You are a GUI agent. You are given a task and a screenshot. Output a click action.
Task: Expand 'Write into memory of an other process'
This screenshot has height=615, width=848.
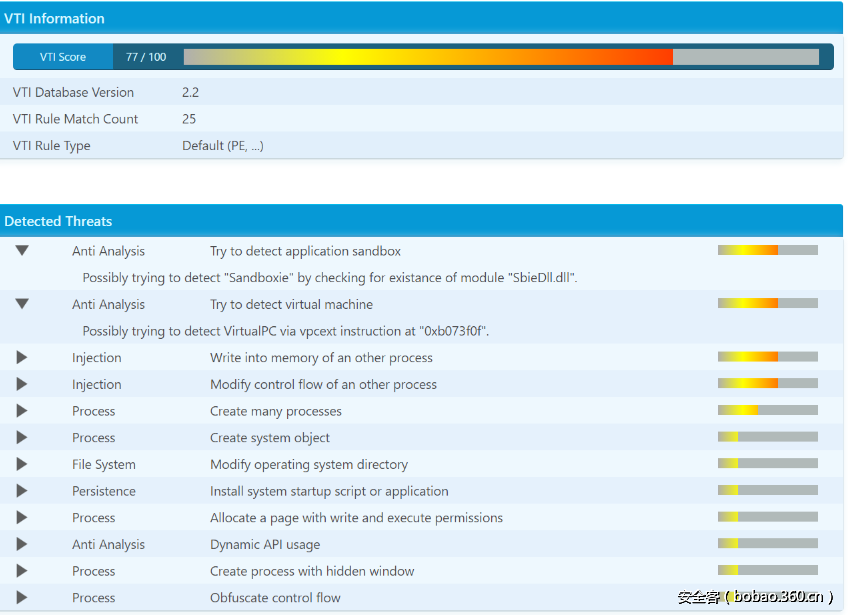22,358
